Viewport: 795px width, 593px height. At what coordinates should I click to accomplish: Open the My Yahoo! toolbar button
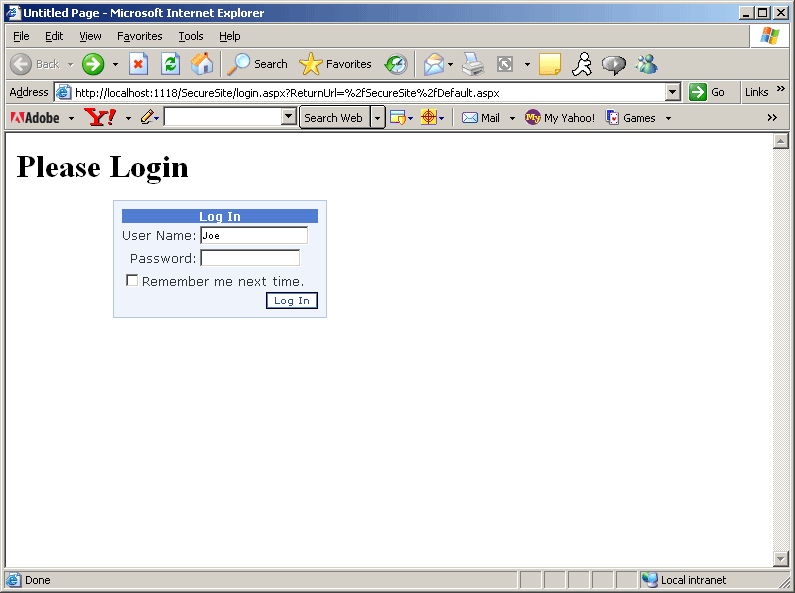[x=560, y=118]
